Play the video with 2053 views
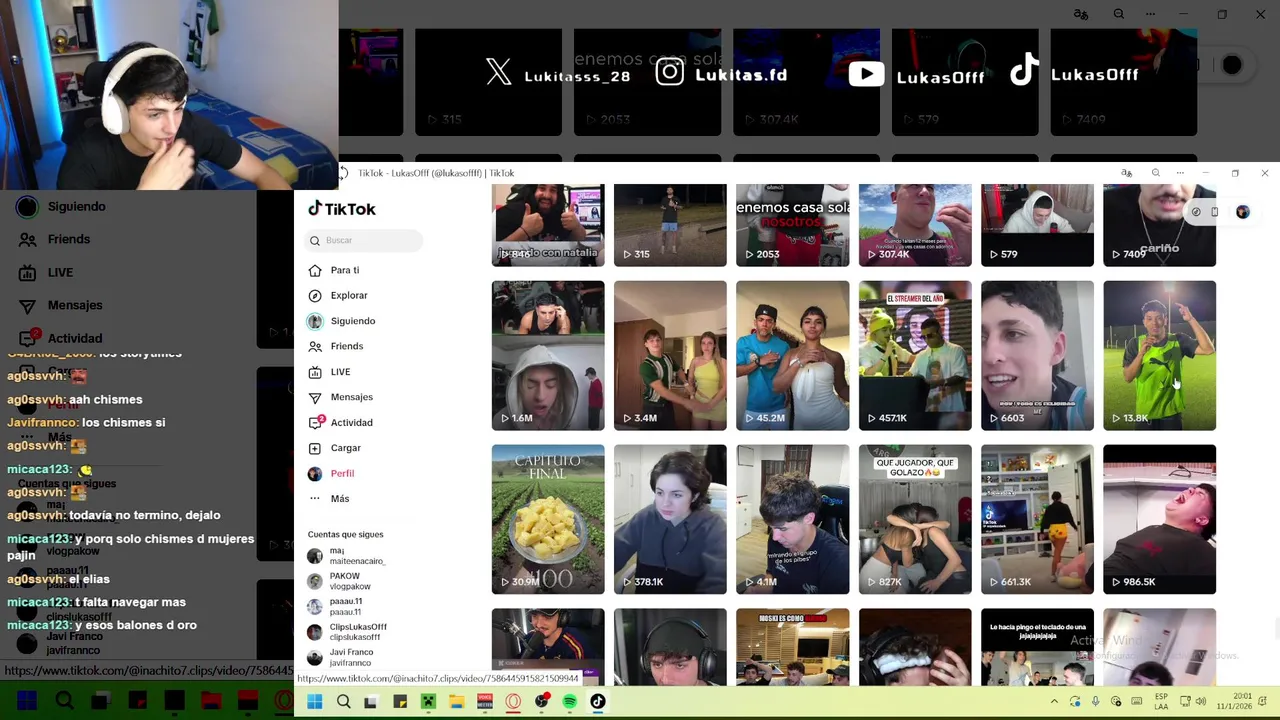The image size is (1280, 720). [x=792, y=225]
